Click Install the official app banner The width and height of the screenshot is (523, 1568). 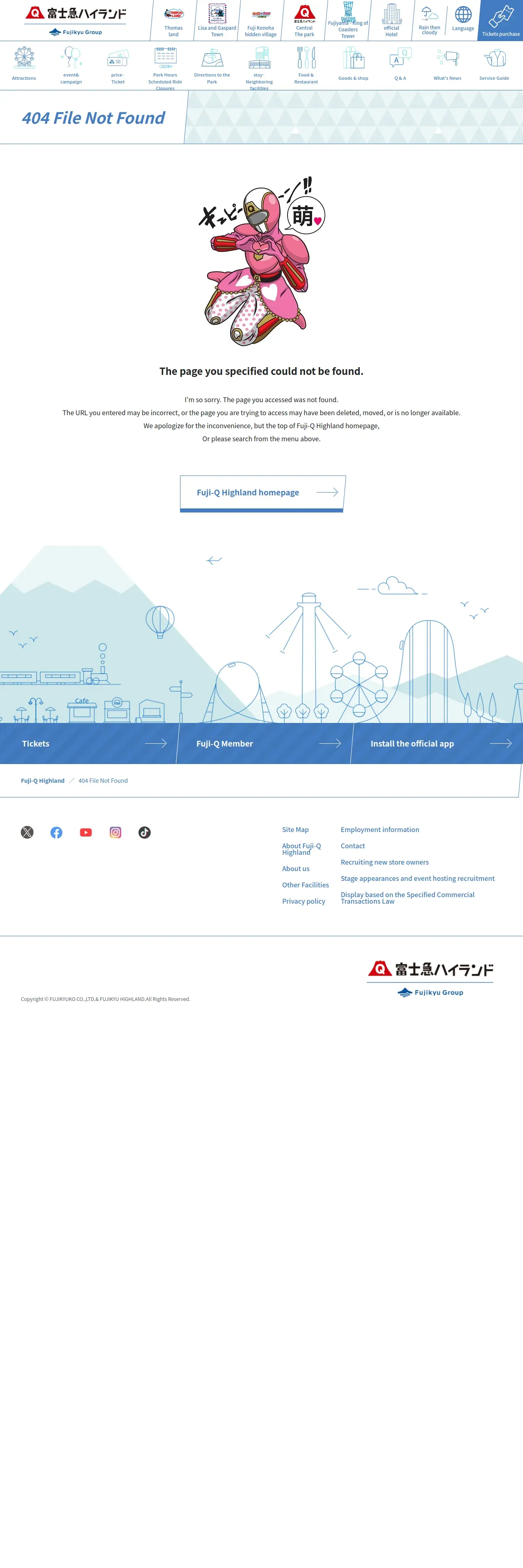tap(437, 743)
